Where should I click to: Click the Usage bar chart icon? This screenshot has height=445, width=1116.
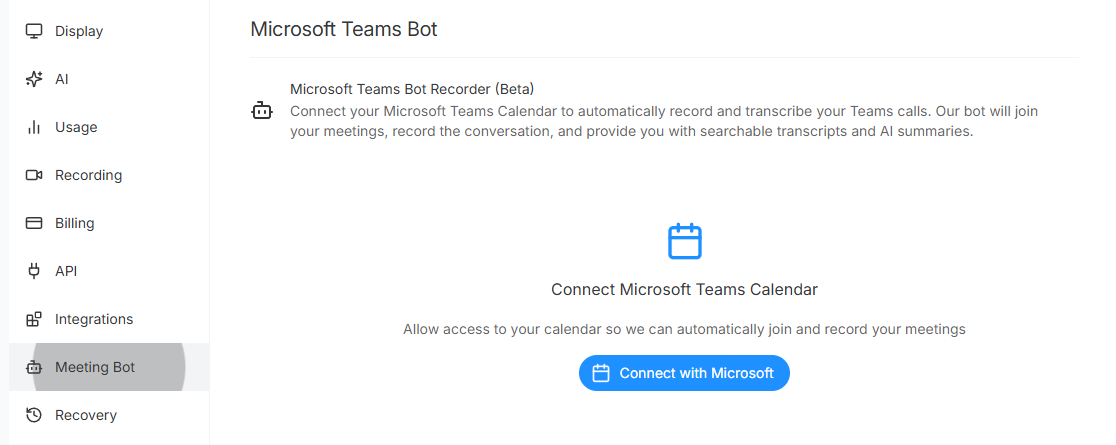[x=34, y=127]
